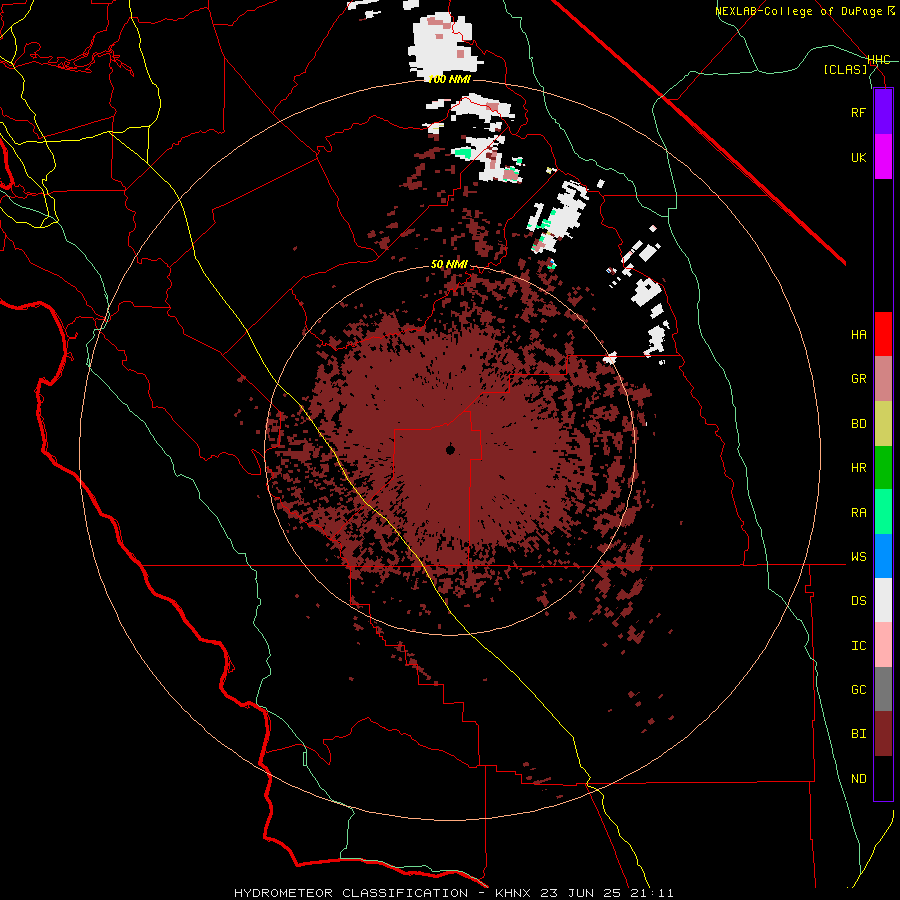
Task: Click the UK legend label
Action: point(858,157)
